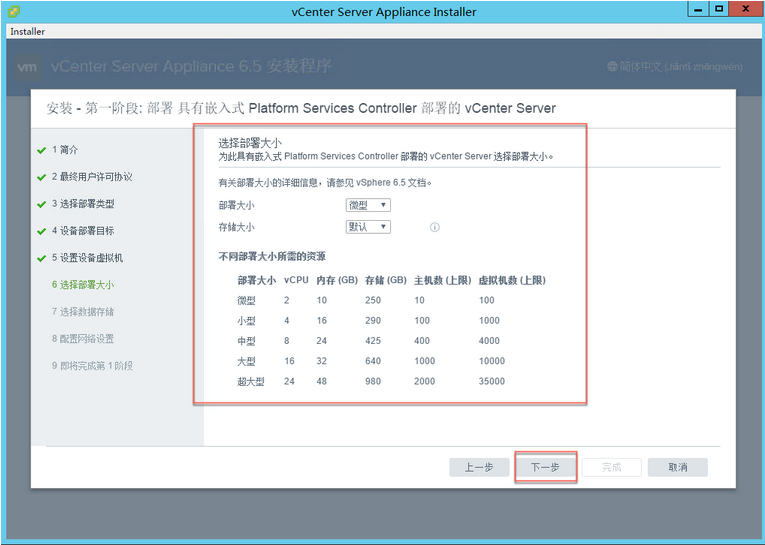Image resolution: width=765 pixels, height=545 pixels.
Task: Click step 8 配置网络设置
Action: [x=83, y=339]
